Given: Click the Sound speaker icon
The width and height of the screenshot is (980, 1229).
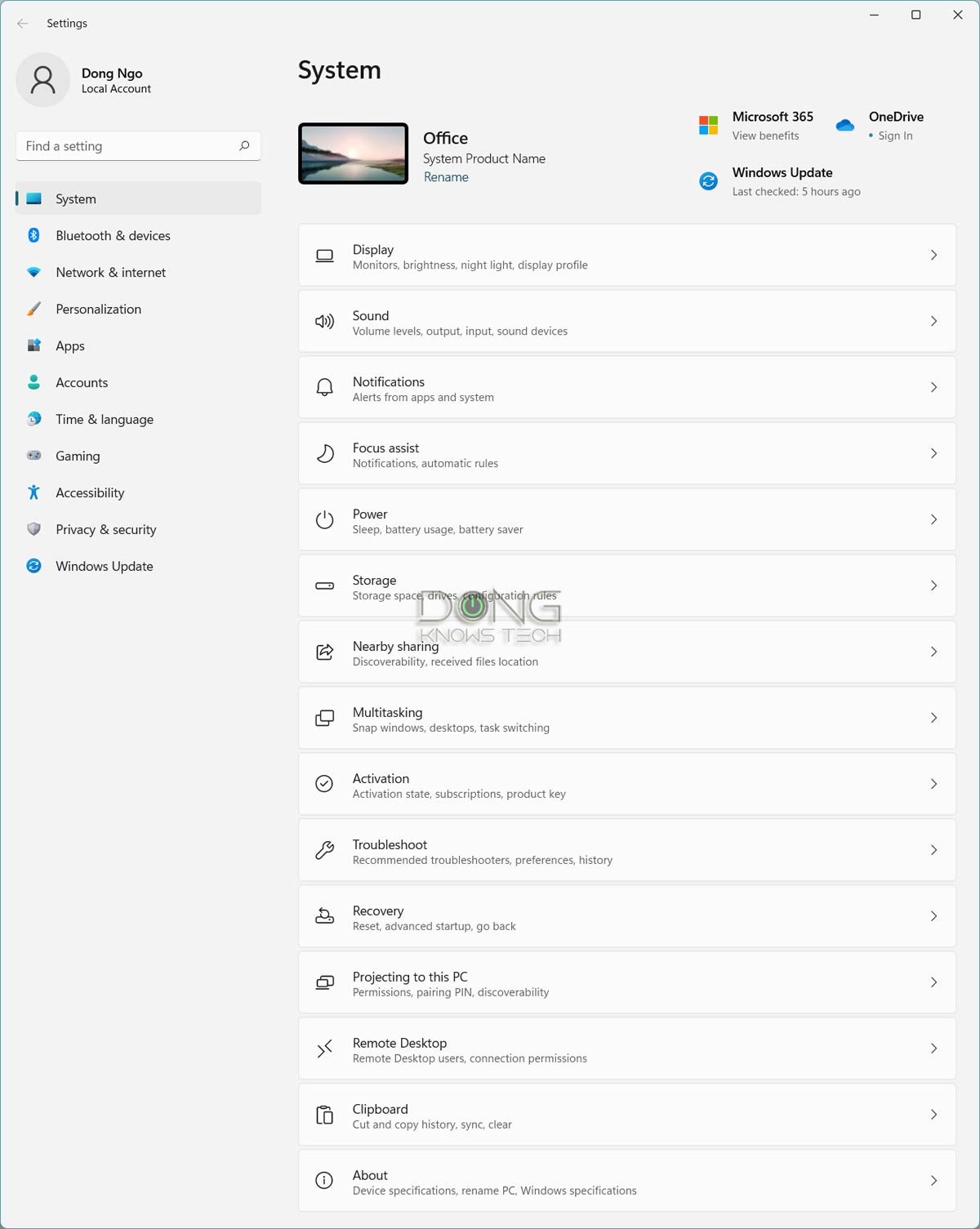Looking at the screenshot, I should 324,322.
